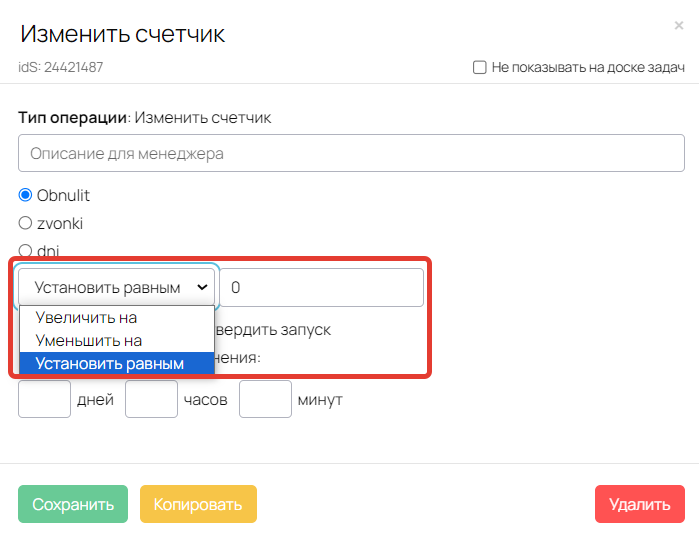Image resolution: width=699 pixels, height=537 pixels.
Task: Click the counter value field with 0
Action: 321,287
